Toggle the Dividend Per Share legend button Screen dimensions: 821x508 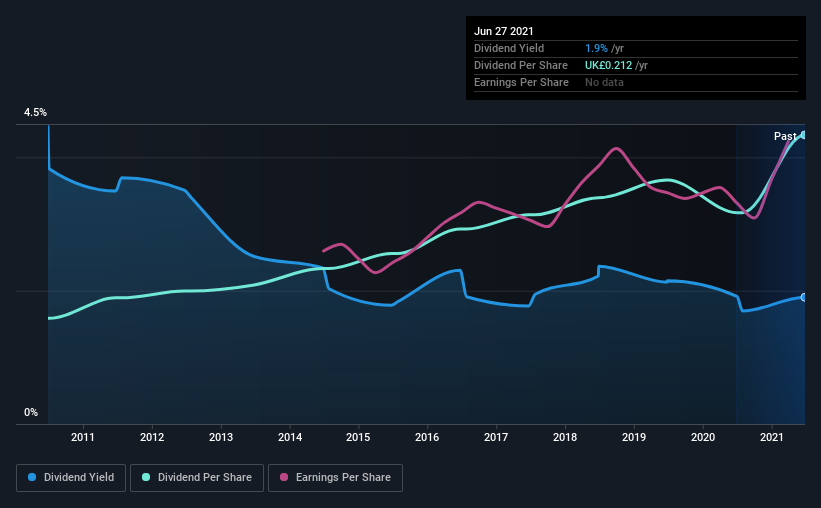[197, 478]
